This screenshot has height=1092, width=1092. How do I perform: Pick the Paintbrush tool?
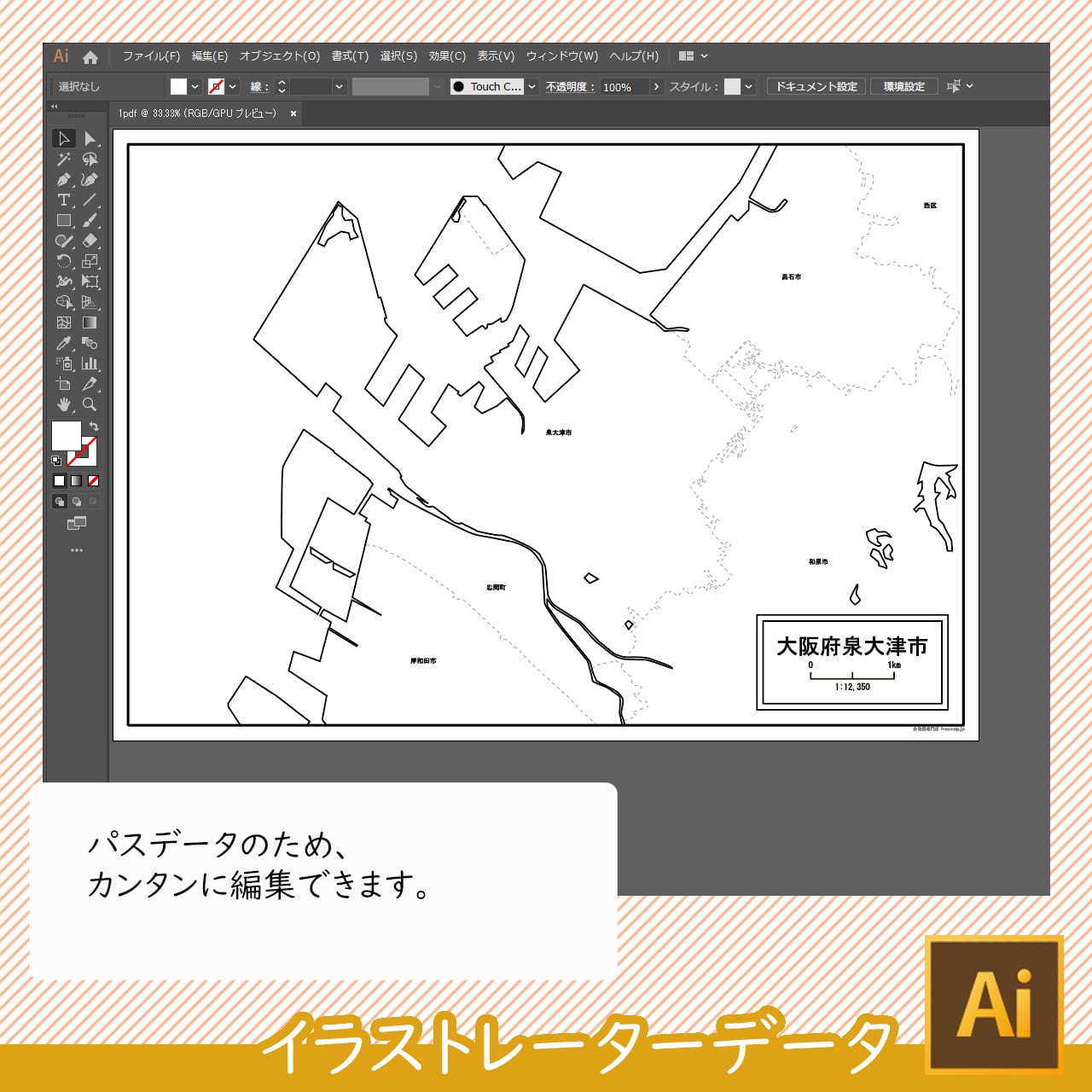[90, 220]
